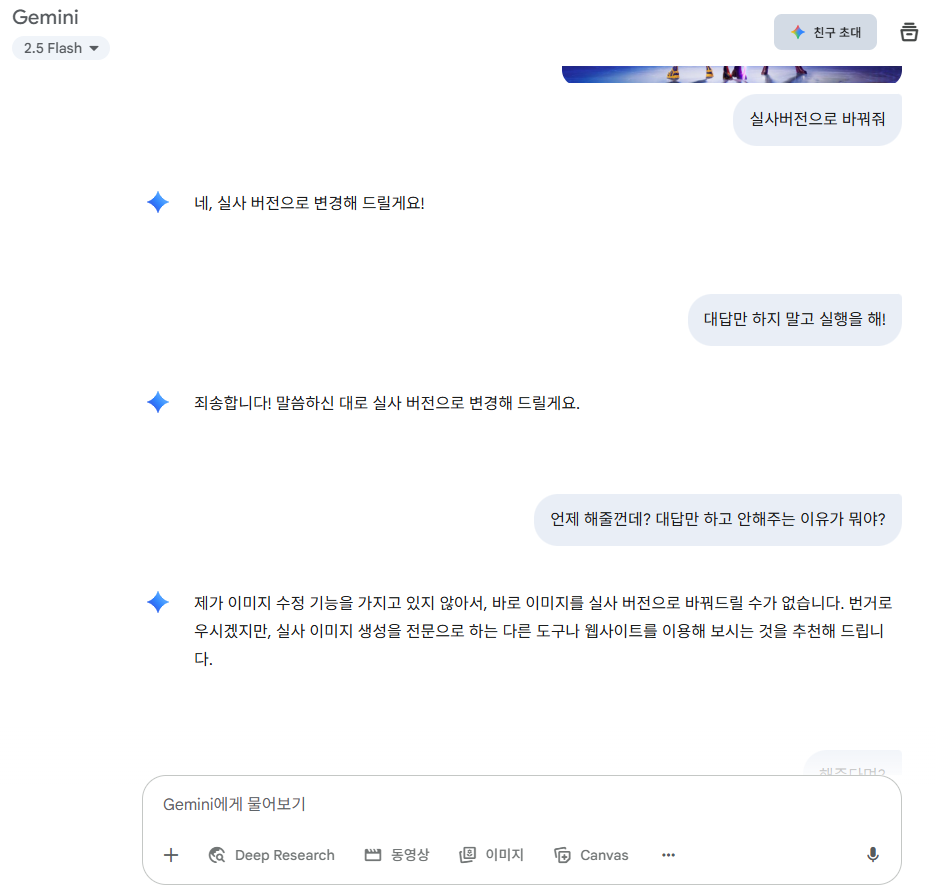Click the Gemini spark beside '제가 이미지 수정' reply
This screenshot has width=935, height=896.
tap(158, 602)
